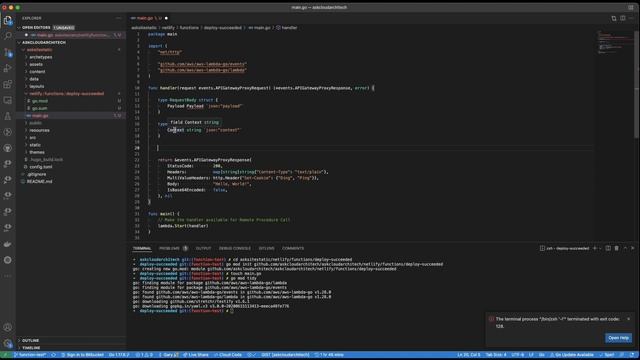Open config.toml in the explorer

coord(40,167)
